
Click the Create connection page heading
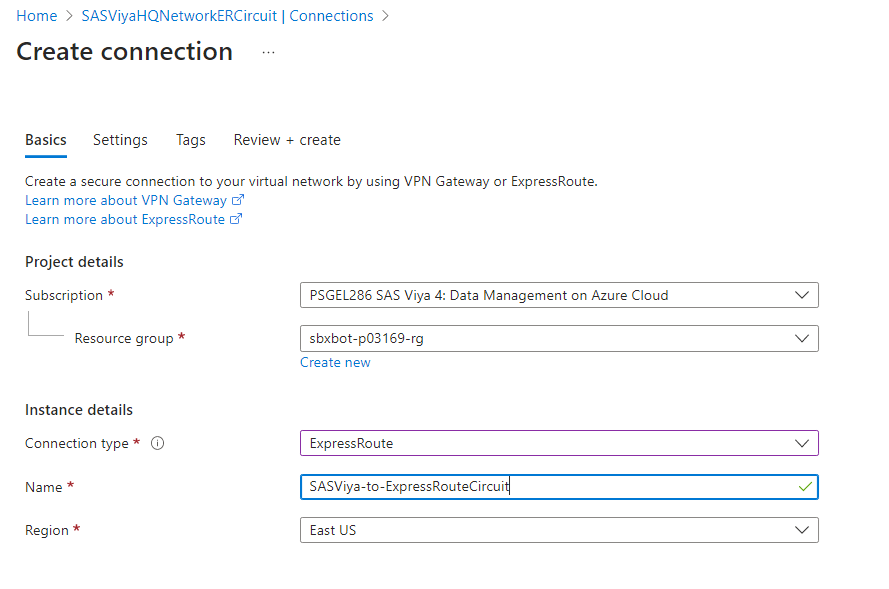coord(125,52)
